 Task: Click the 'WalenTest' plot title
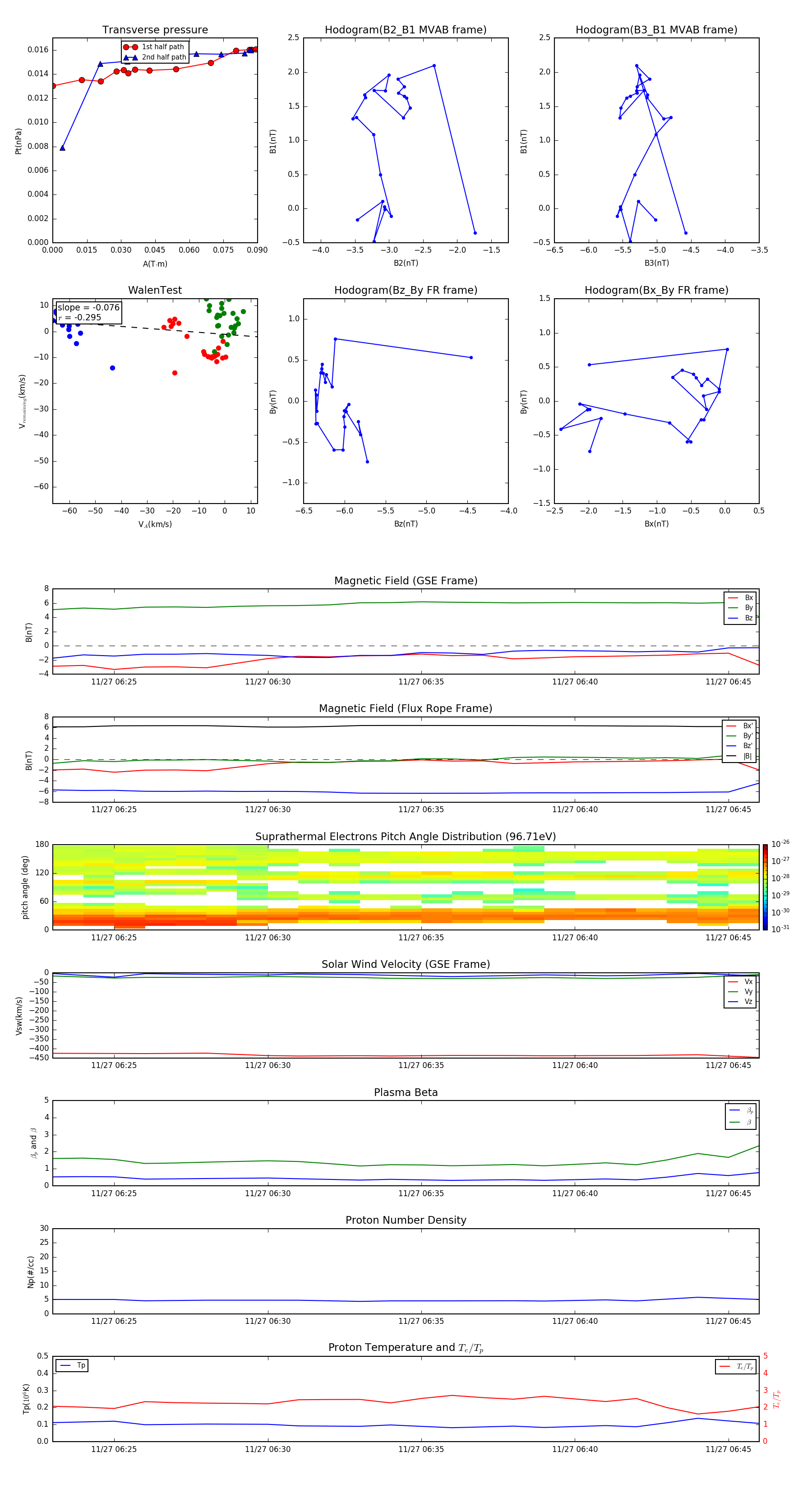pyautogui.click(x=155, y=290)
